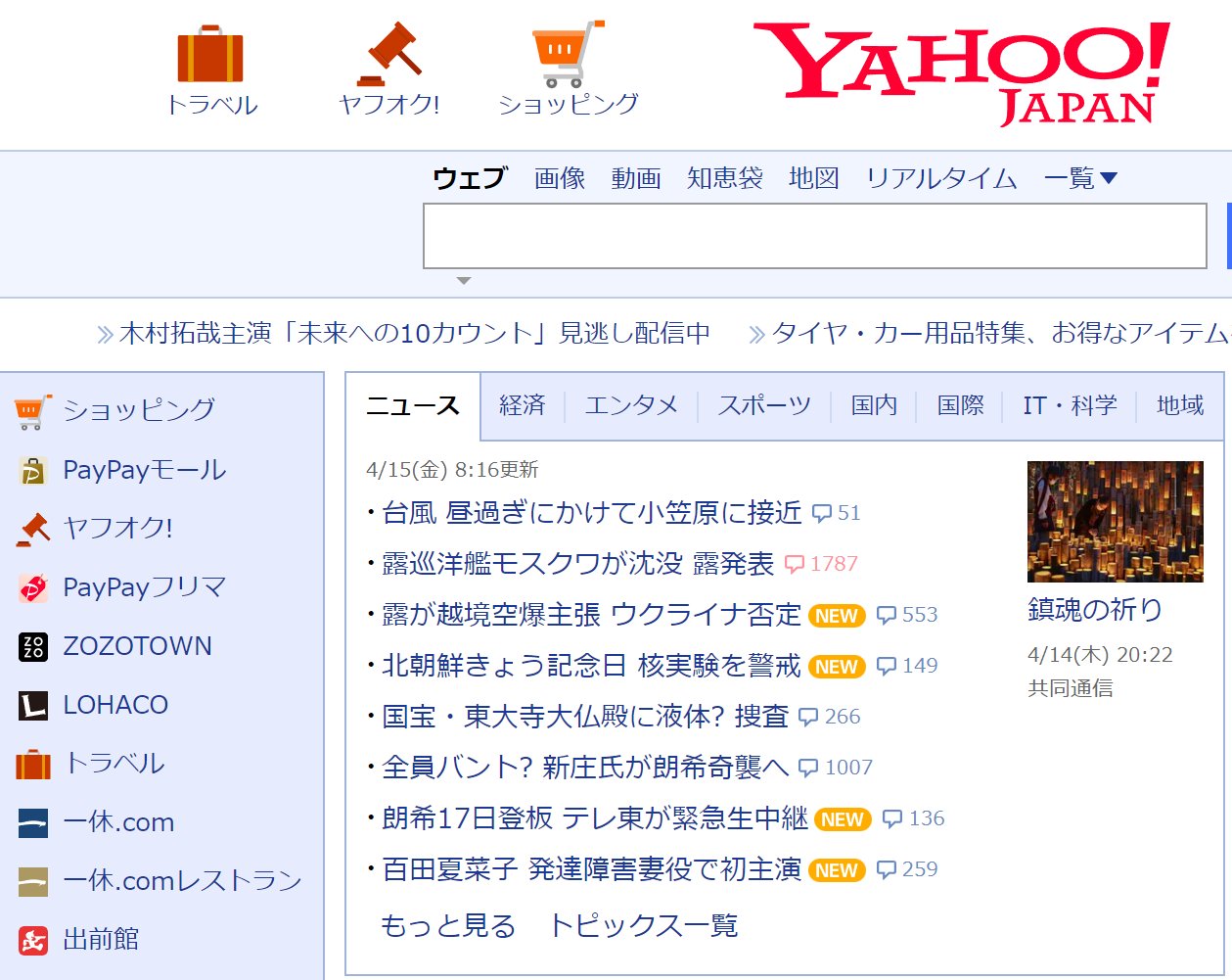Select the 知恵袋 search tab
1232x980 pixels.
click(x=725, y=178)
